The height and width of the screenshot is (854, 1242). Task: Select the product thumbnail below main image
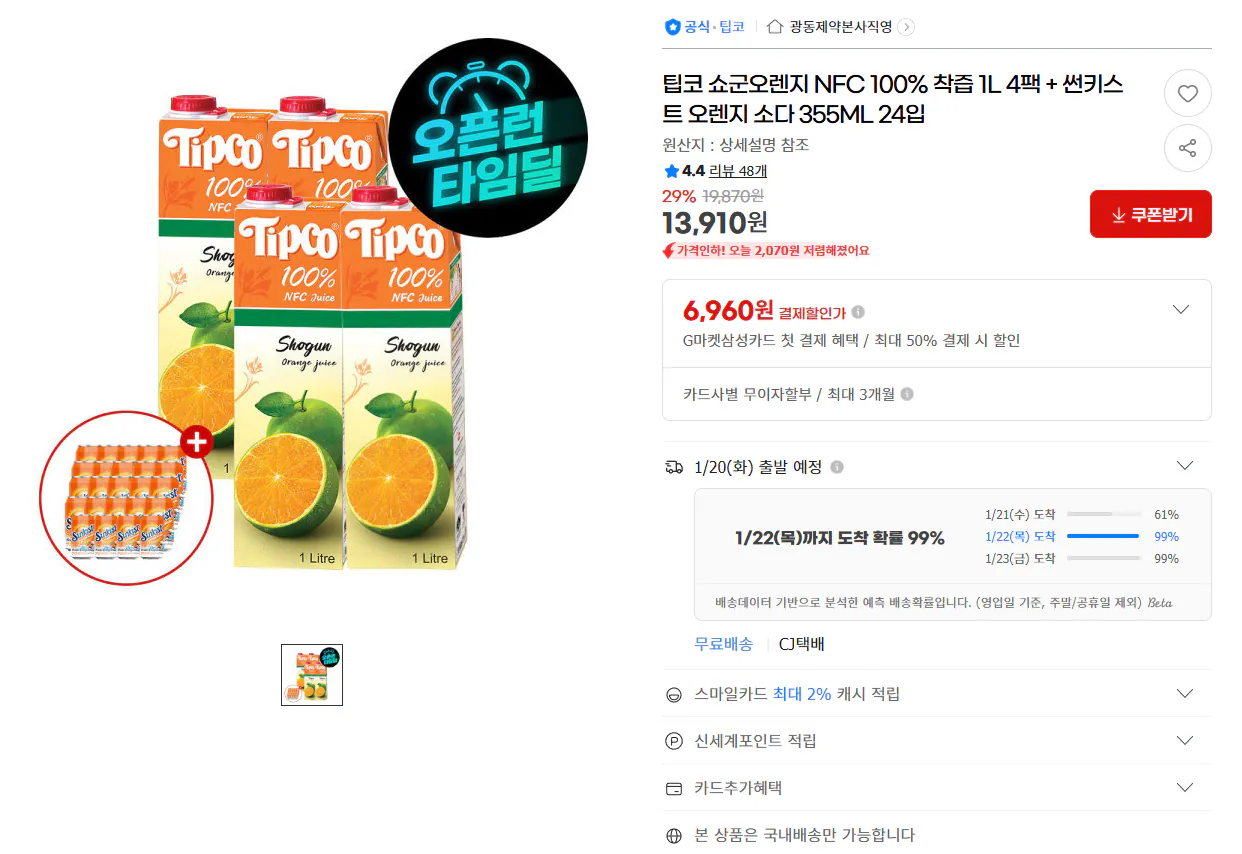[x=311, y=673]
